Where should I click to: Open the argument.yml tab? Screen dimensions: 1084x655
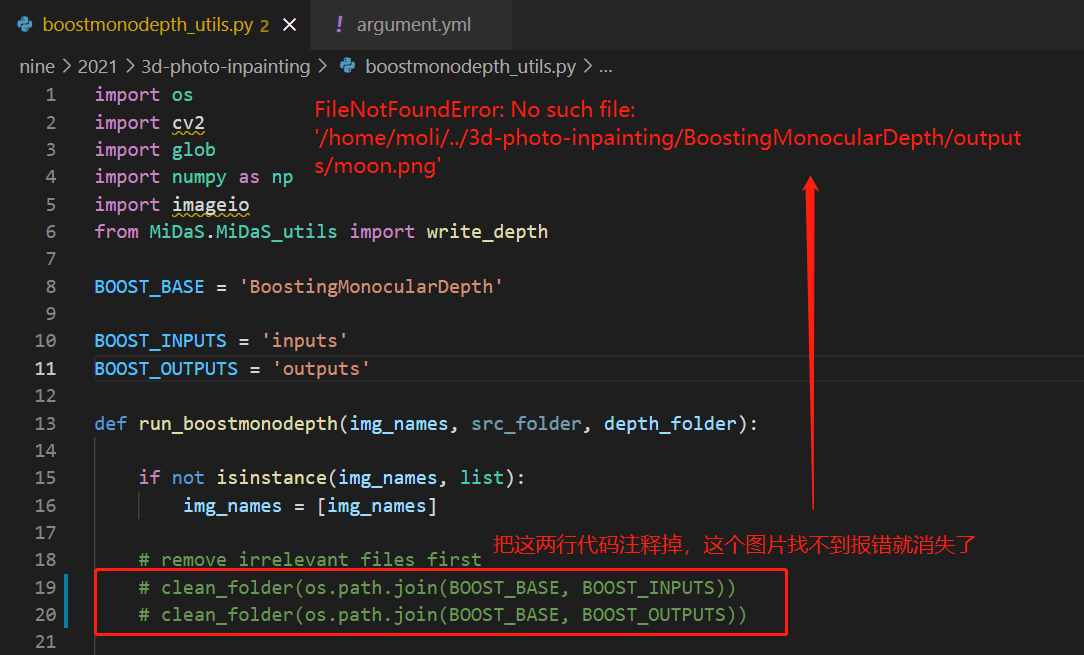point(413,25)
